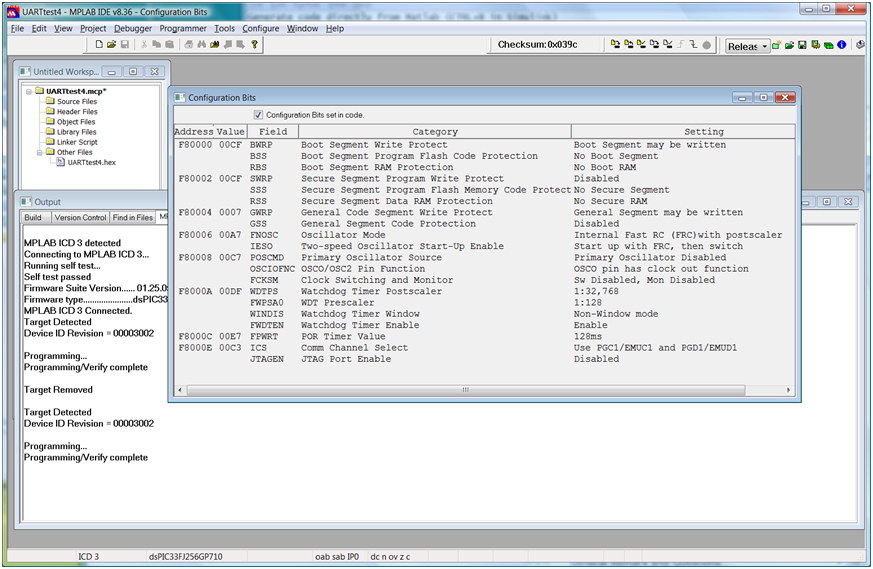Image resolution: width=873 pixels, height=569 pixels.
Task: Click the UARTtest4.hex file icon
Action: (61, 162)
